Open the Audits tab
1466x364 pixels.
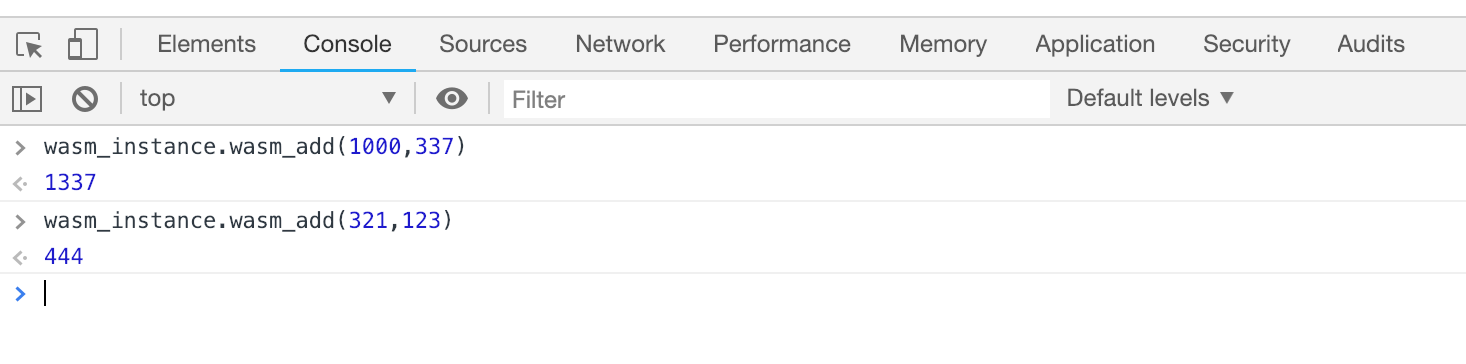1371,44
